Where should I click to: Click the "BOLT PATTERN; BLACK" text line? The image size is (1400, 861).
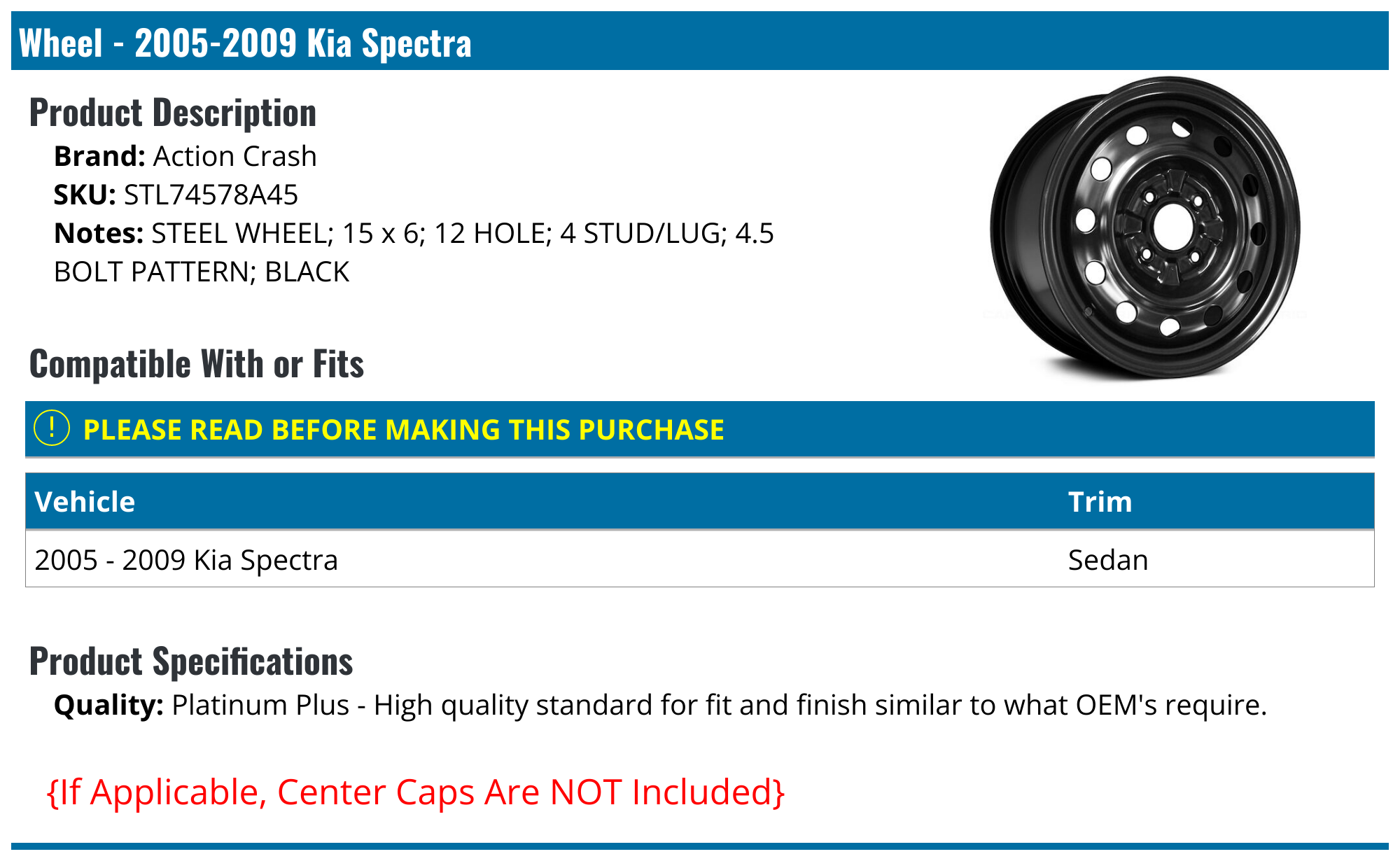(202, 272)
